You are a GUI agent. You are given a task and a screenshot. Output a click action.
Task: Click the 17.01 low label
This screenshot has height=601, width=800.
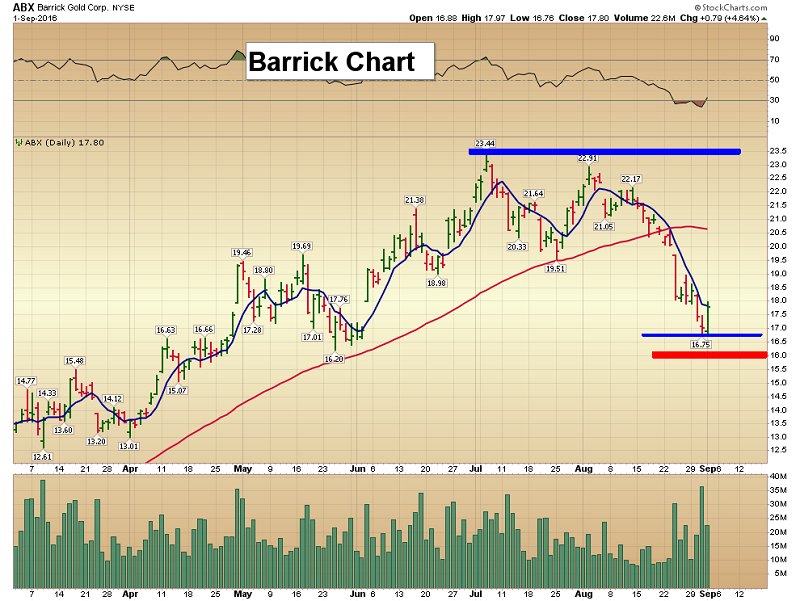pyautogui.click(x=312, y=337)
